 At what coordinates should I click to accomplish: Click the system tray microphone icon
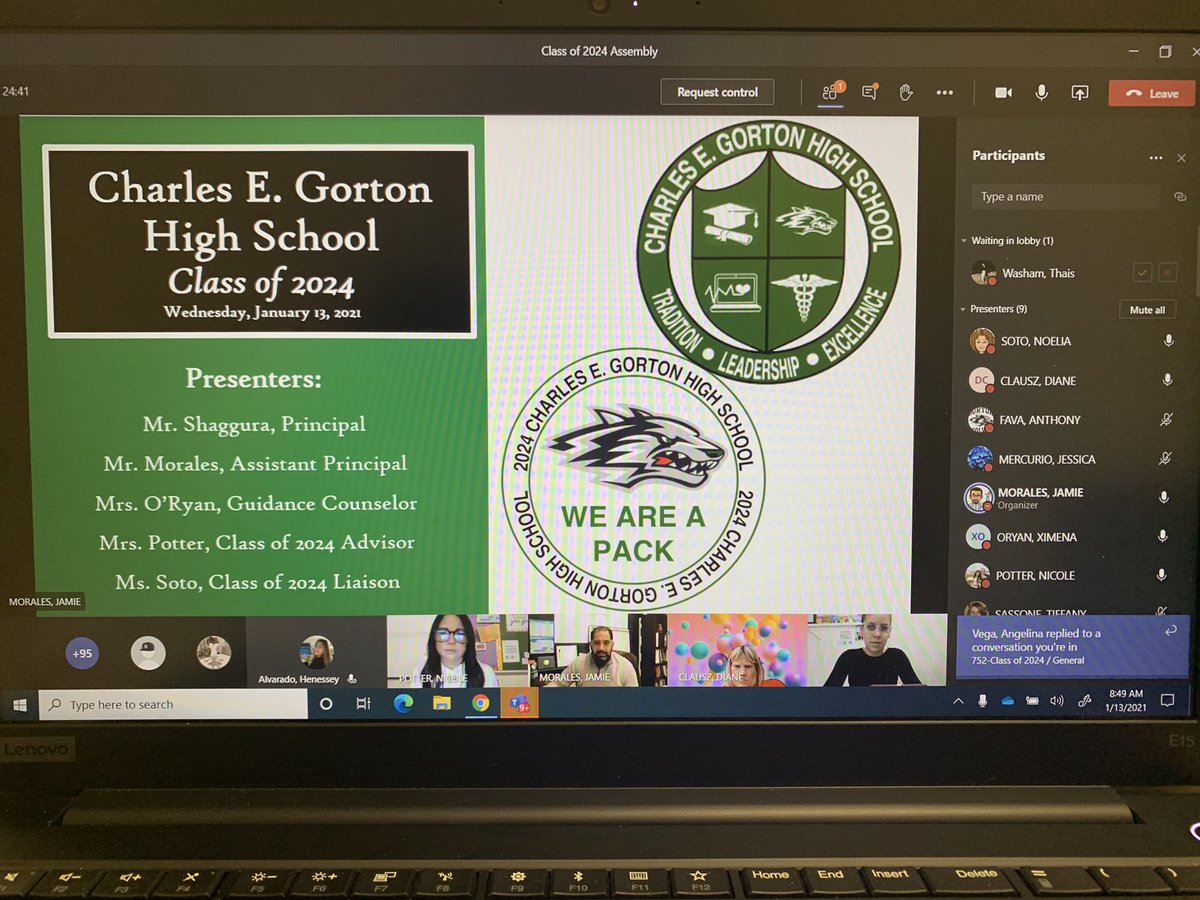[x=984, y=701]
